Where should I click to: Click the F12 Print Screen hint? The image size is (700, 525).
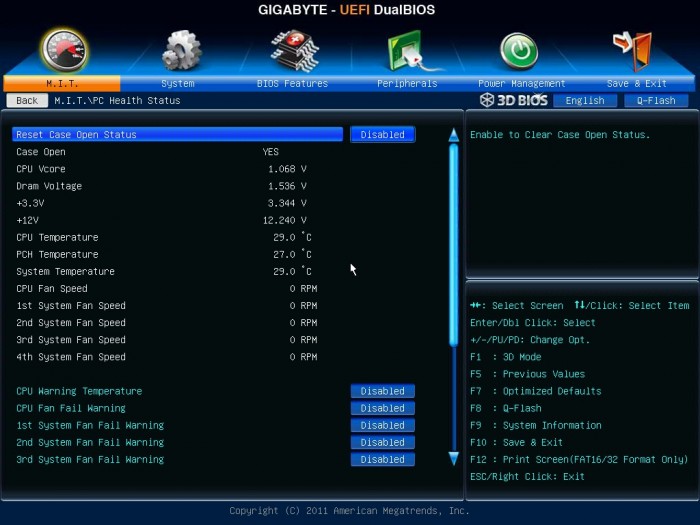pyautogui.click(x=579, y=459)
